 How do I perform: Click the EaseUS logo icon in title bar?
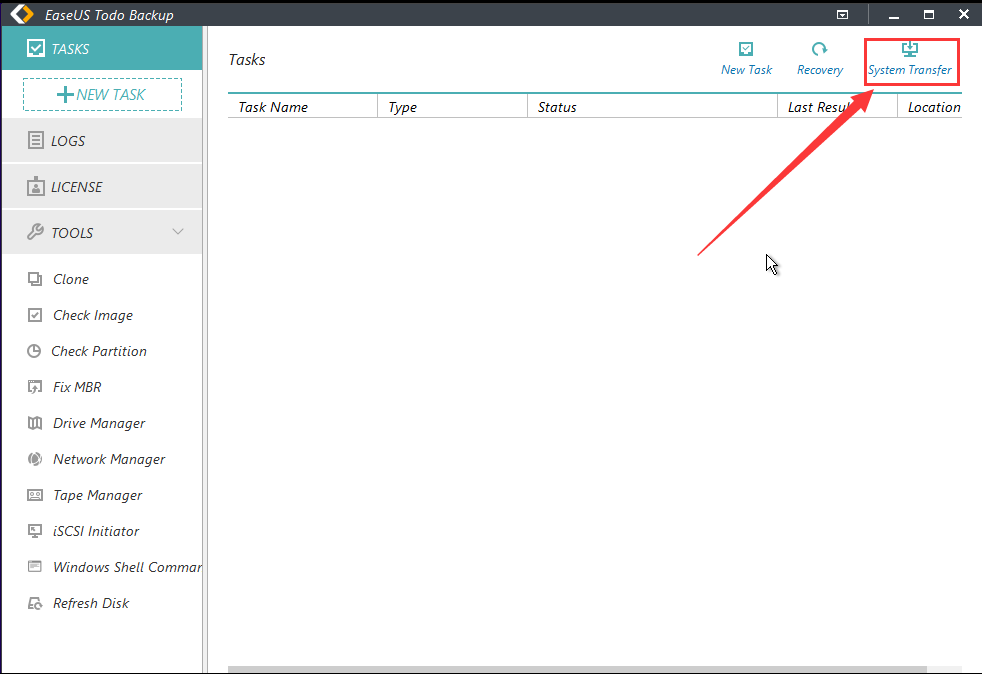coord(22,14)
